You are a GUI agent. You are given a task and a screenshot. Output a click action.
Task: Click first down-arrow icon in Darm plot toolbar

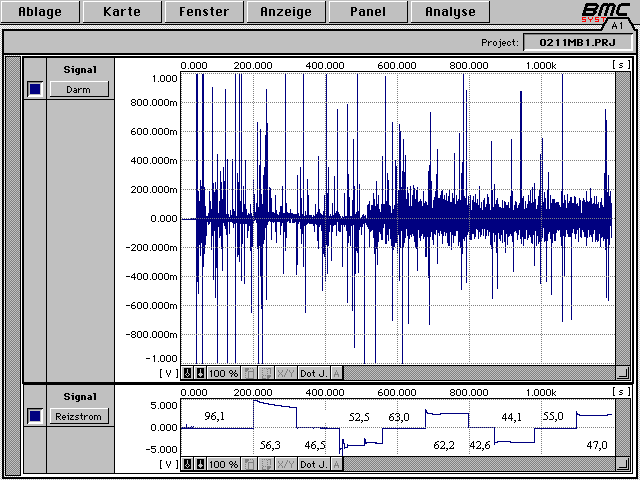pos(187,373)
